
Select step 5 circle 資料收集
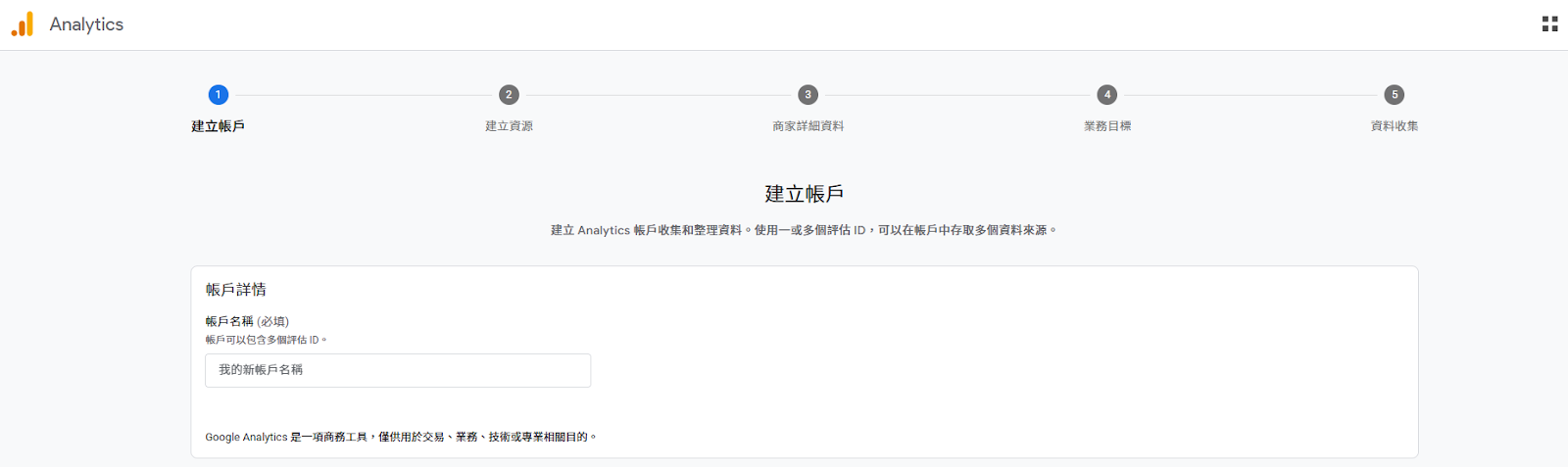(x=1395, y=95)
